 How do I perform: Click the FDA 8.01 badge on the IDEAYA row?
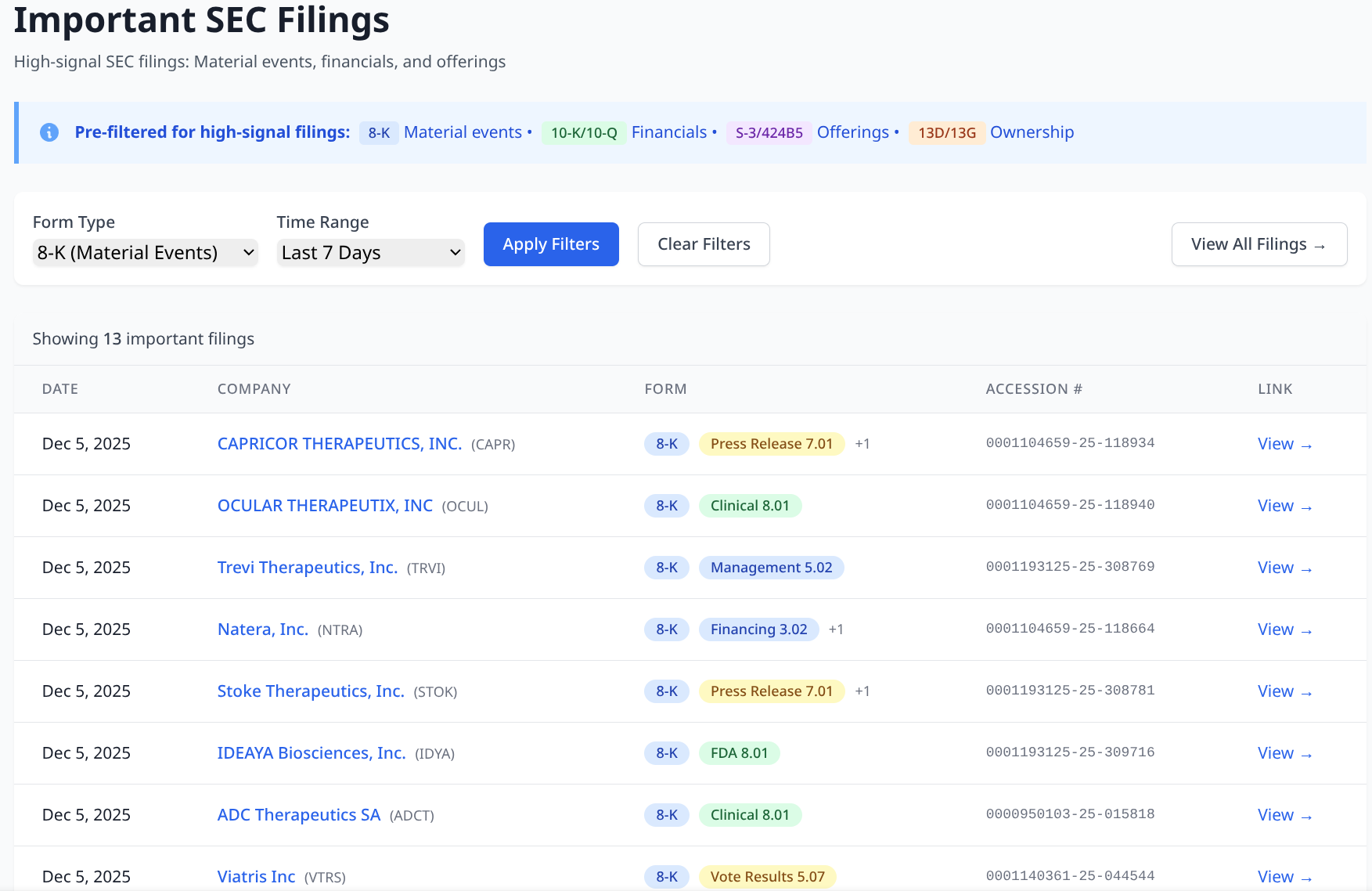tap(739, 752)
